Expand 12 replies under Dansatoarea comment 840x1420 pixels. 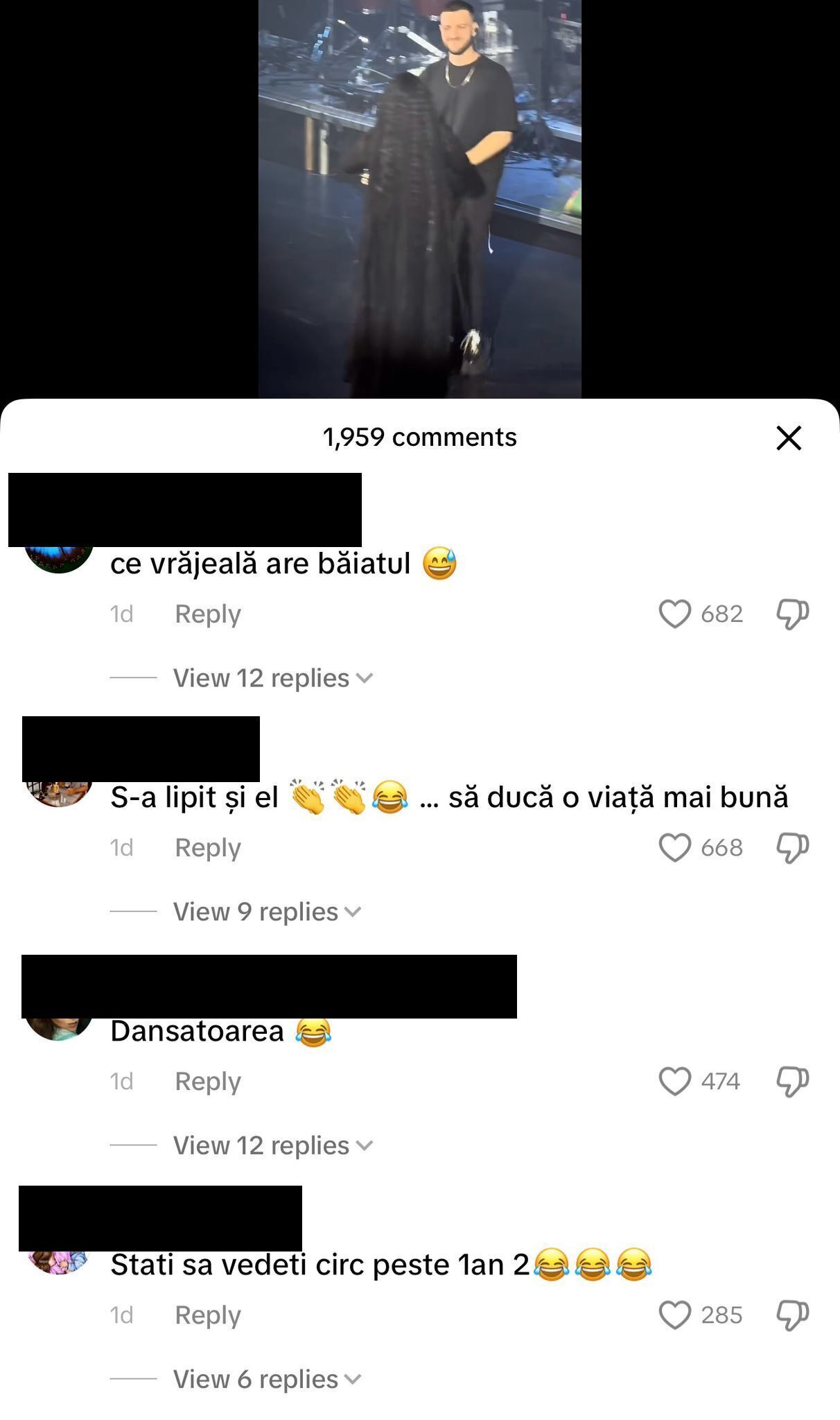coord(273,1145)
